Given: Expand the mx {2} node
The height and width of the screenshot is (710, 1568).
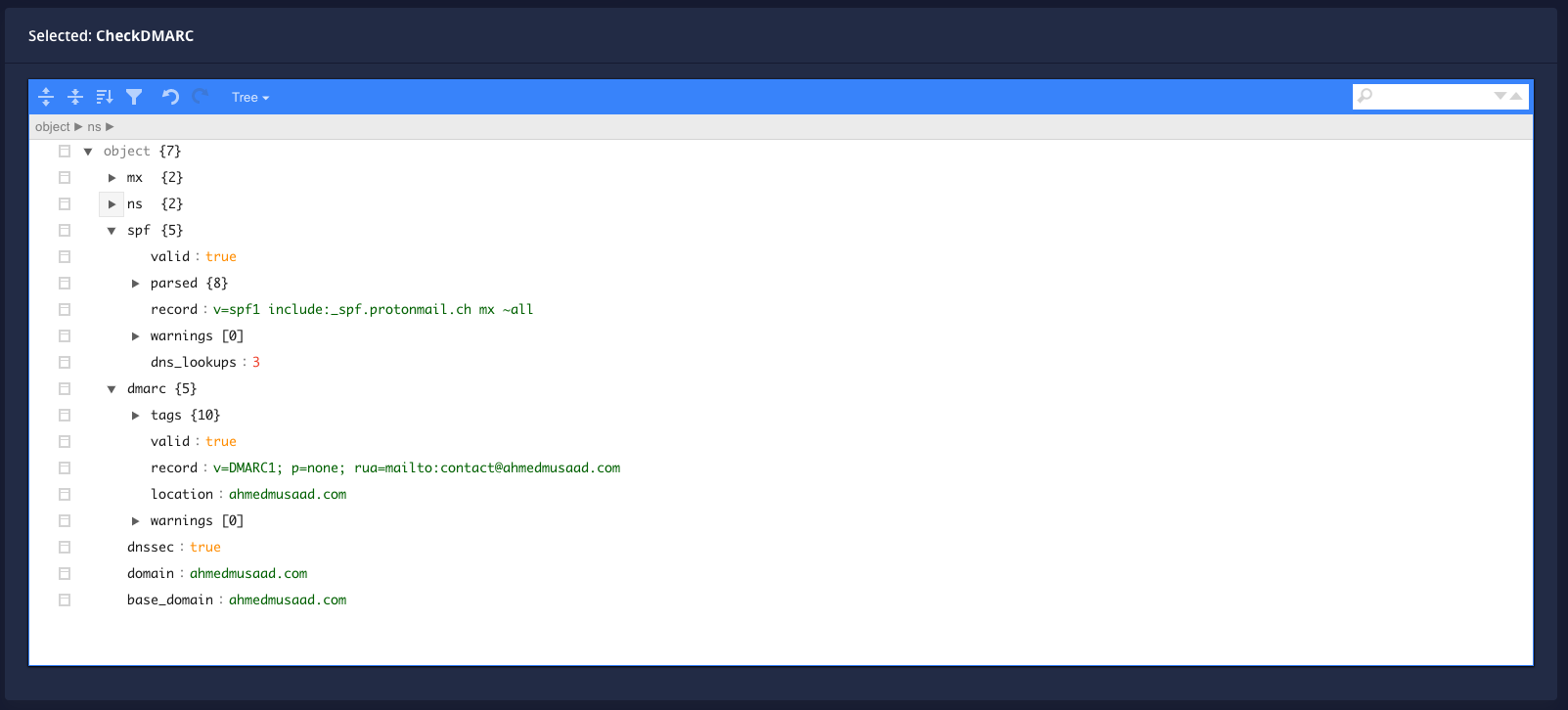Looking at the screenshot, I should coord(112,178).
